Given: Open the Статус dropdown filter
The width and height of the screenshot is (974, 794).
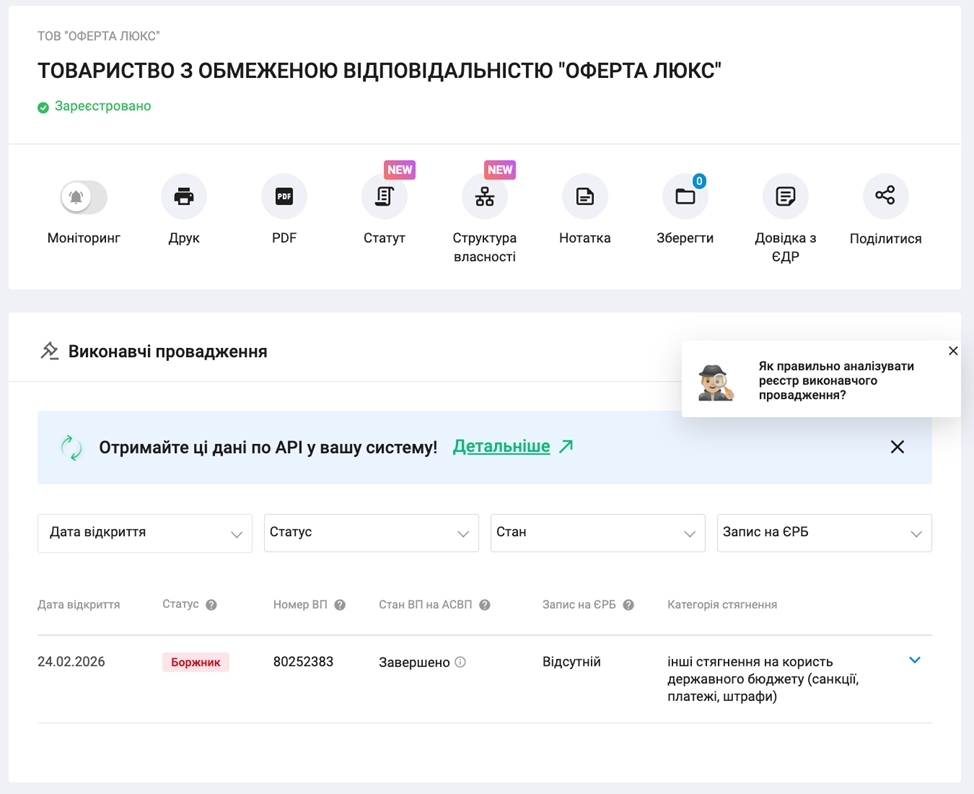Looking at the screenshot, I should coord(371,533).
